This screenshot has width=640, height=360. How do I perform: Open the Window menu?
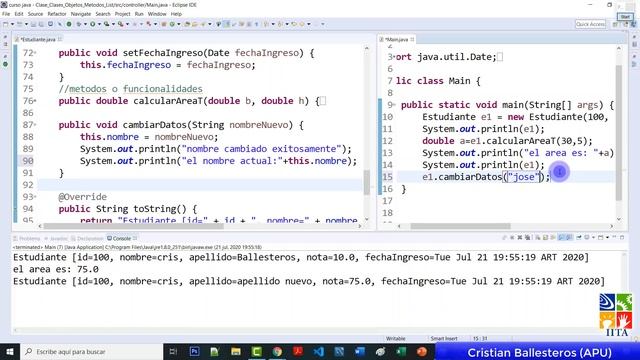coord(157,14)
